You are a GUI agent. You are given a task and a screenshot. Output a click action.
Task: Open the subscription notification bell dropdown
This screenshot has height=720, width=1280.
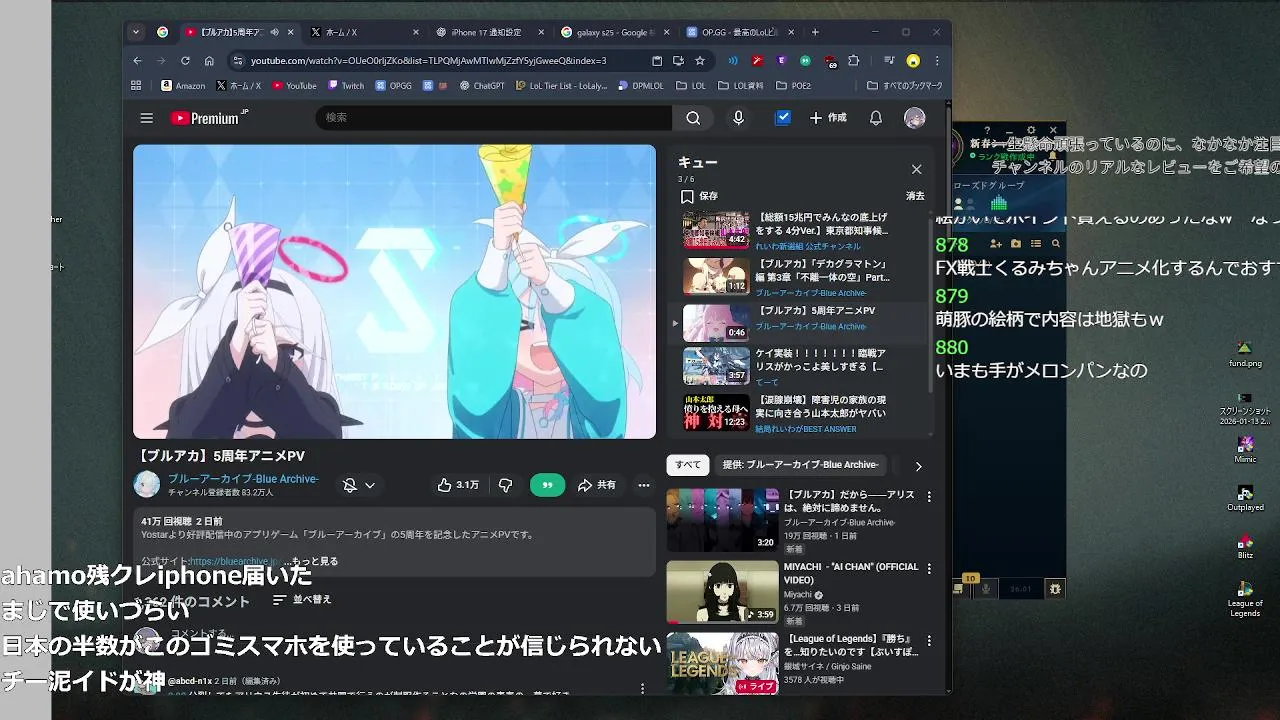359,485
